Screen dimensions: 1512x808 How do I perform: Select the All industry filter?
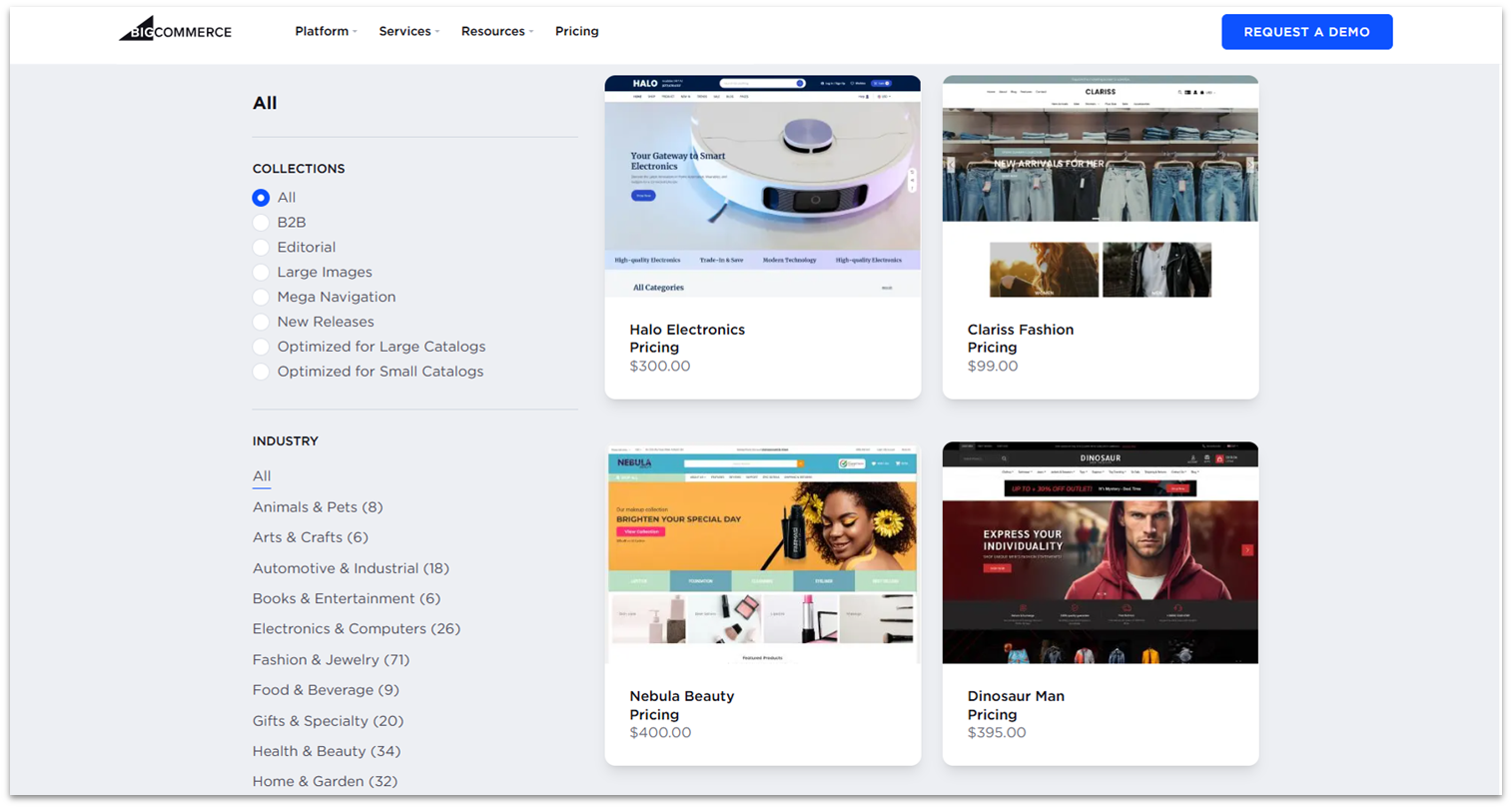(x=261, y=476)
